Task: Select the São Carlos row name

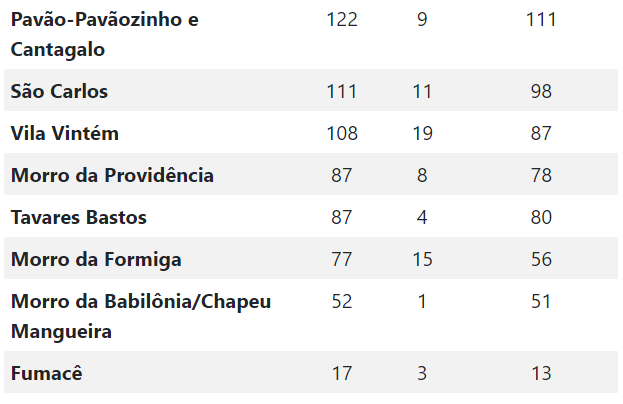Action: (59, 91)
